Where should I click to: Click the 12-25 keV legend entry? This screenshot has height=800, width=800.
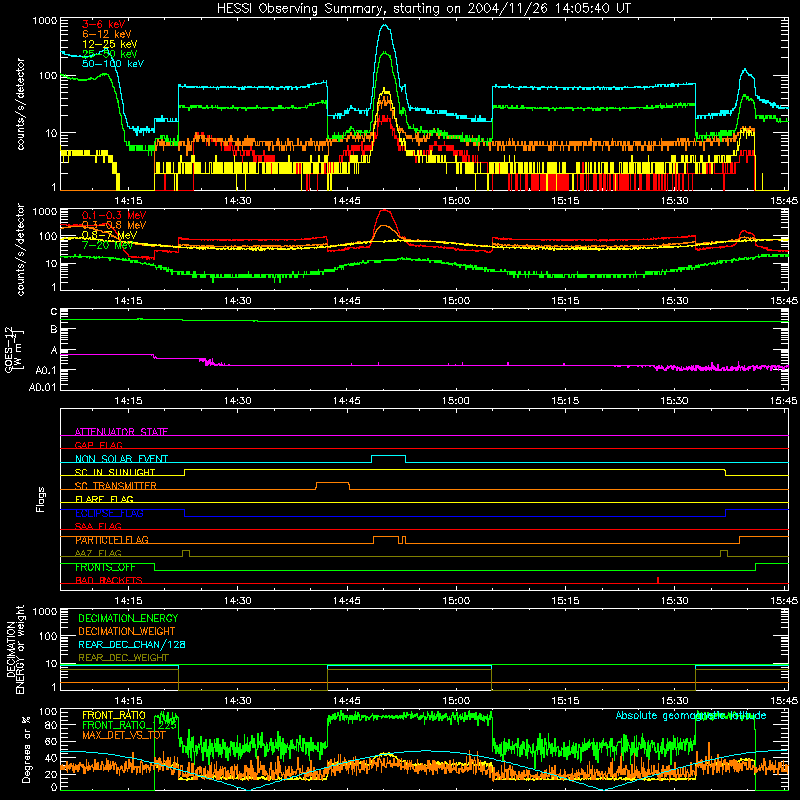110,44
